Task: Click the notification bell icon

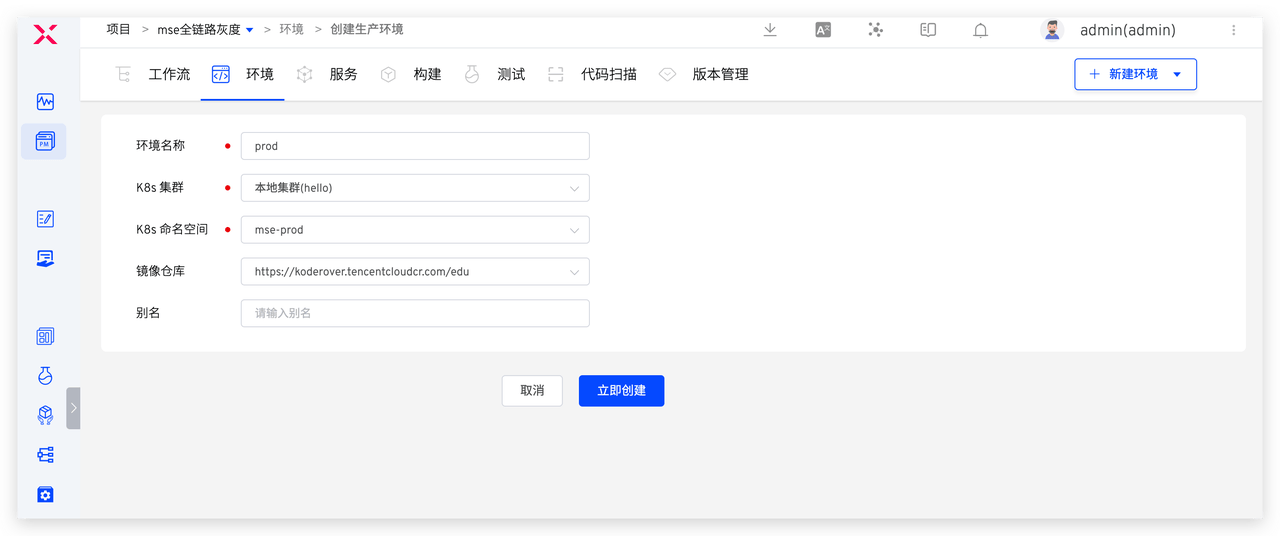Action: 980,30
